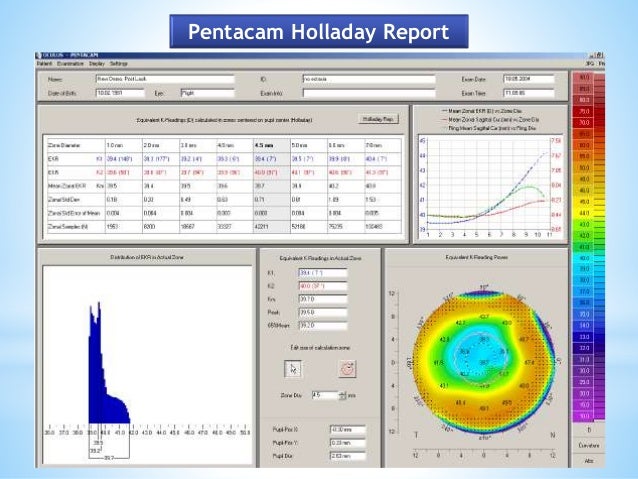
Task: Click the Zone Dia. value field
Action: click(325, 395)
